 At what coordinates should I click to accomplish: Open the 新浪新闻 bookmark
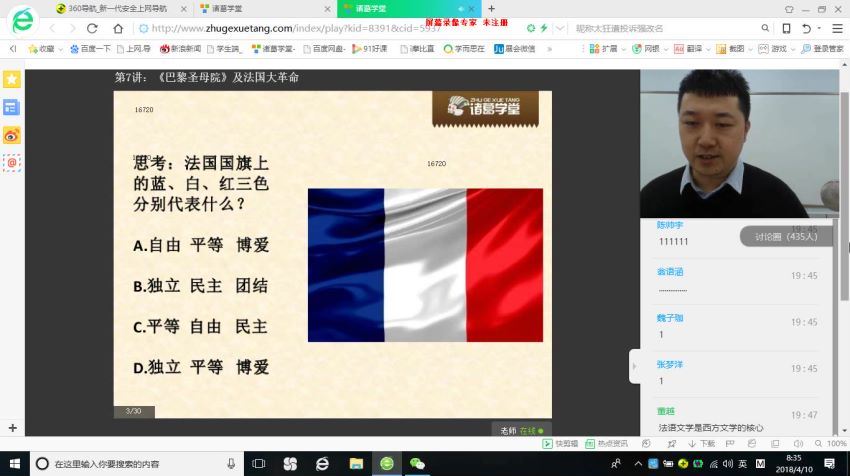[181, 49]
